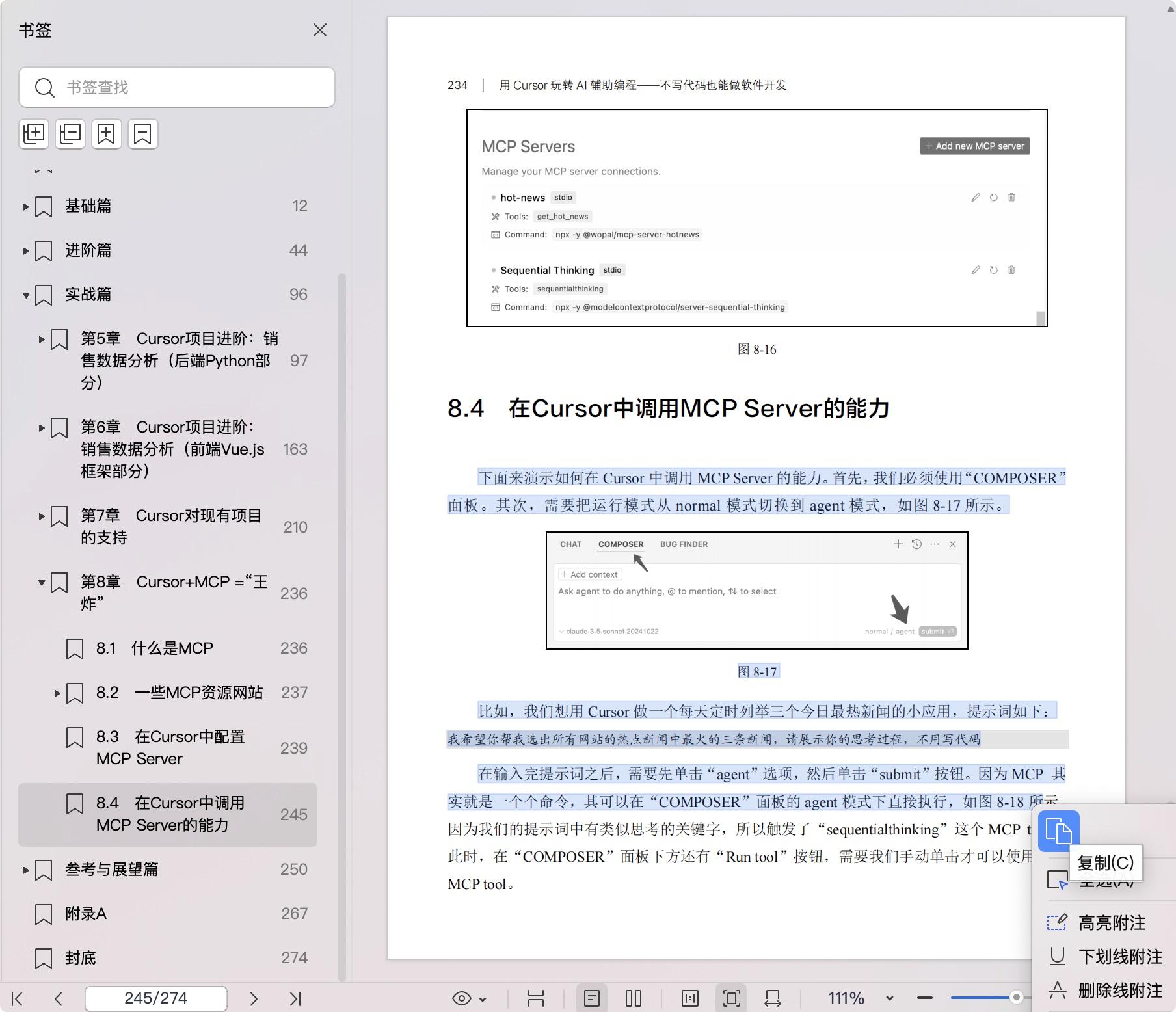The image size is (1176, 1012).
Task: Go to the last page
Action: coord(295,998)
